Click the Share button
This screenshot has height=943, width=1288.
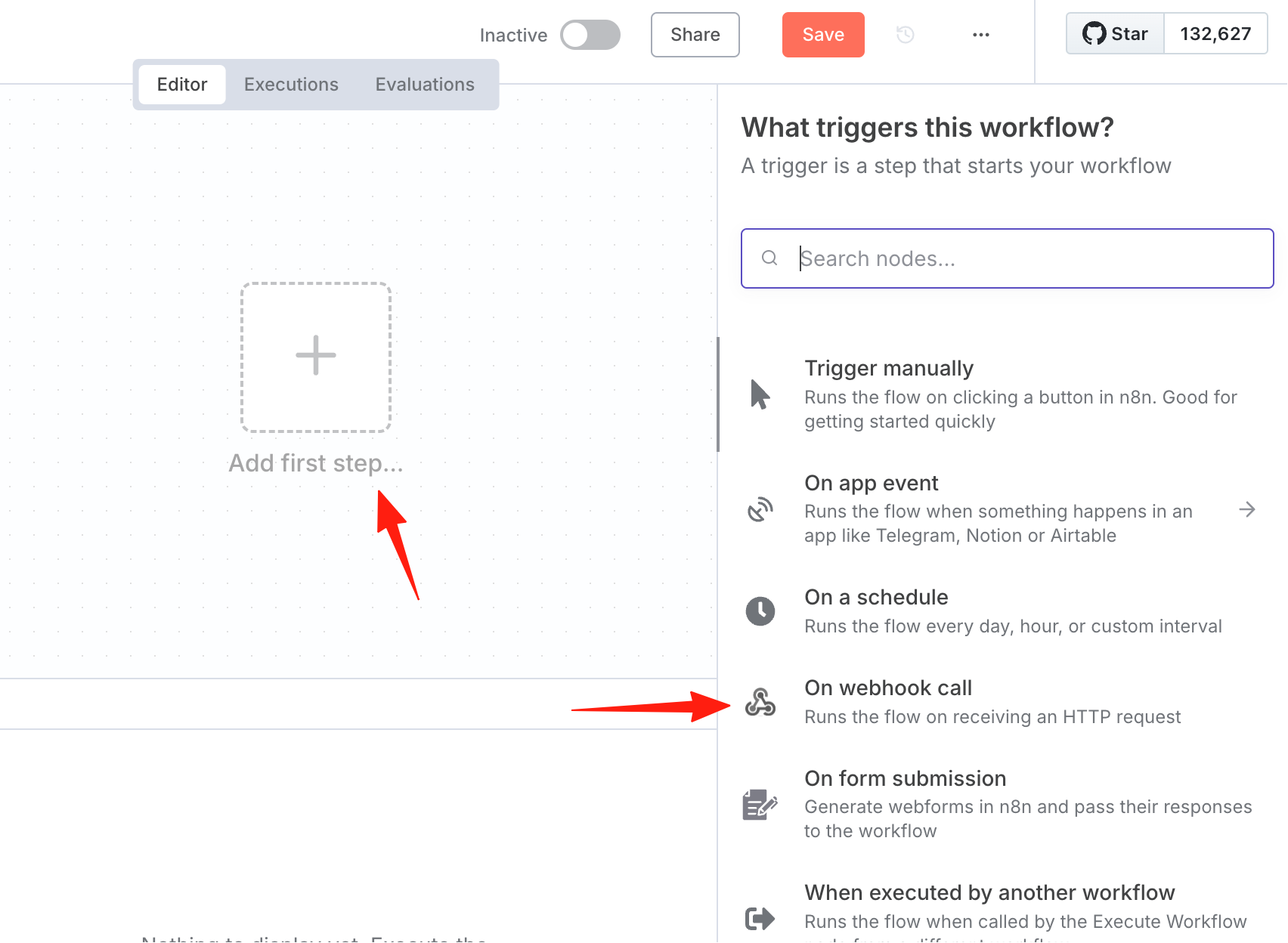695,35
